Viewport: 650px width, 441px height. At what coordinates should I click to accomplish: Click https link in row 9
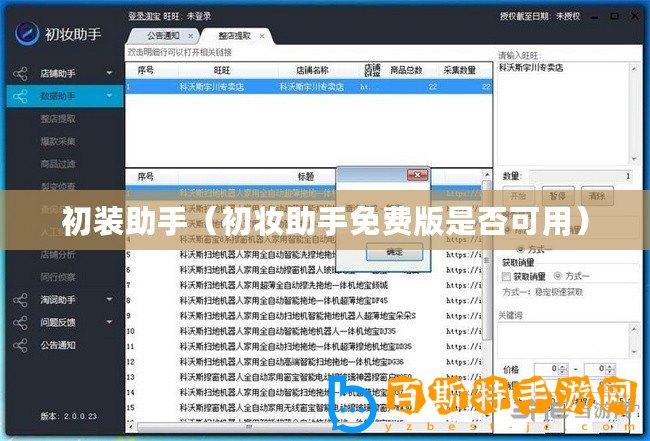point(464,316)
